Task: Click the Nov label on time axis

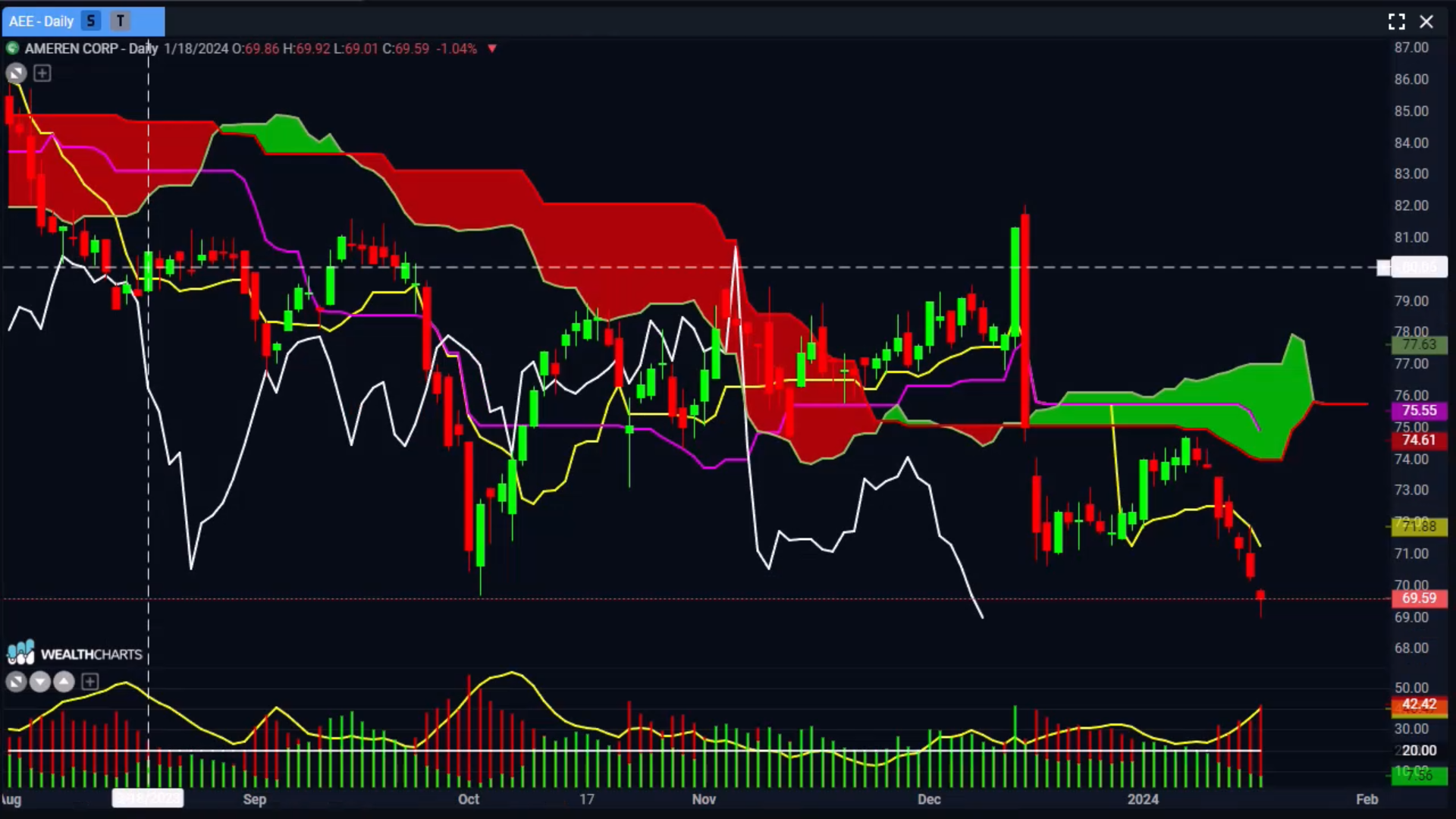Action: click(704, 799)
